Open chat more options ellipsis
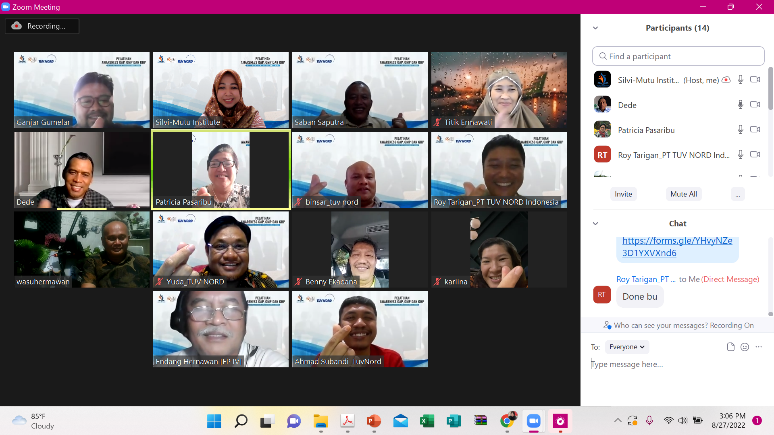This screenshot has width=774, height=435. (x=760, y=346)
